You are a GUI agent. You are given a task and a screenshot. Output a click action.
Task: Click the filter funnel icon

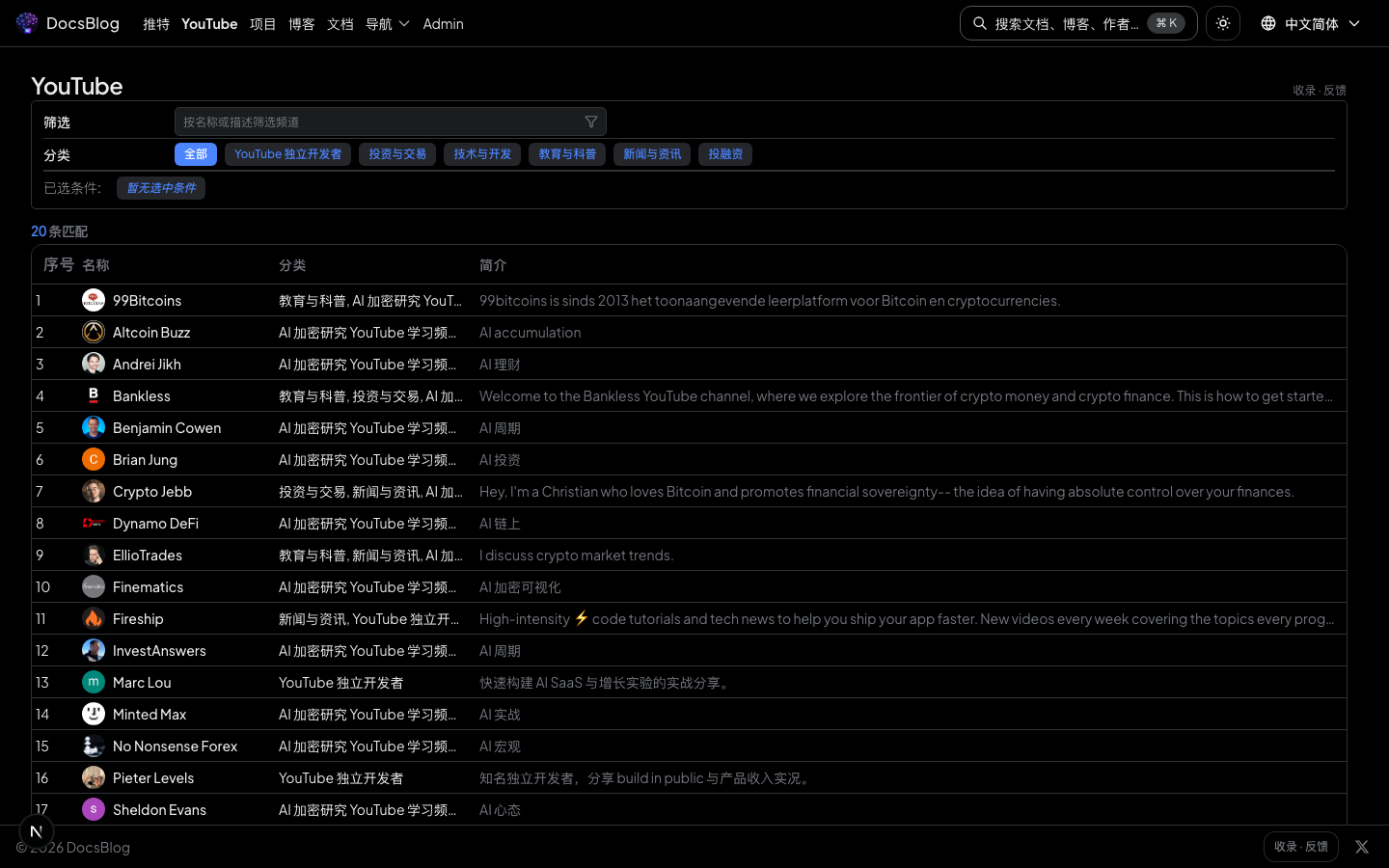(591, 122)
